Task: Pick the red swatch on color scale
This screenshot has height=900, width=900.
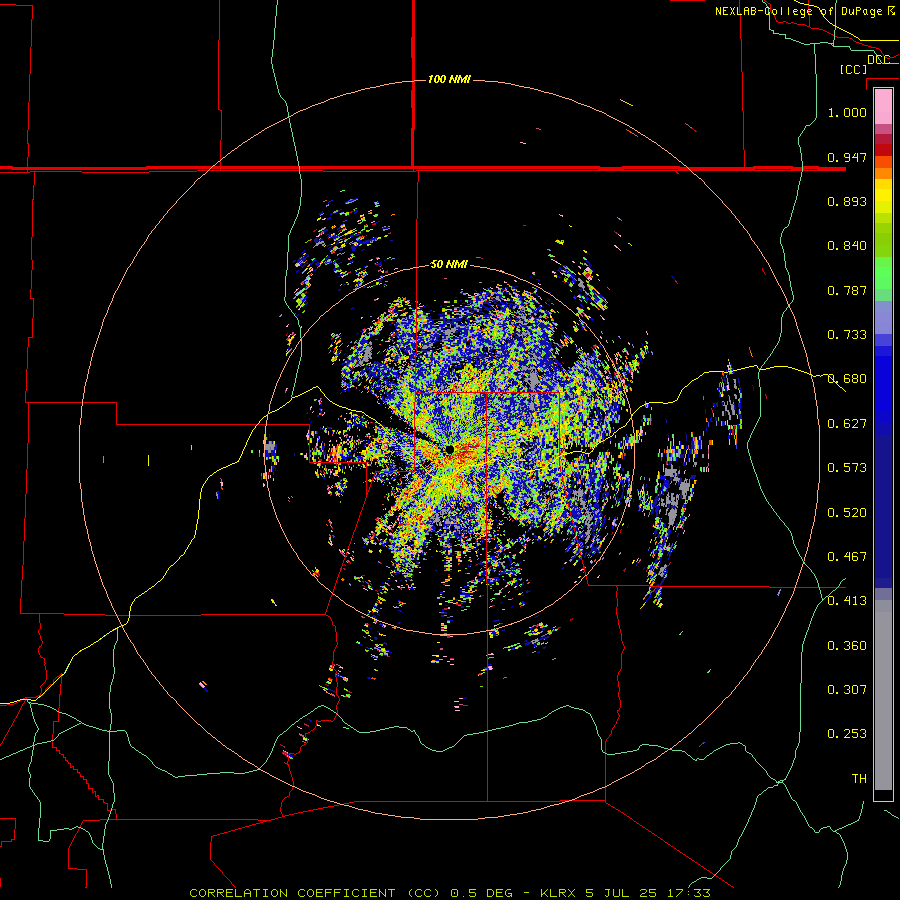Action: [x=883, y=149]
